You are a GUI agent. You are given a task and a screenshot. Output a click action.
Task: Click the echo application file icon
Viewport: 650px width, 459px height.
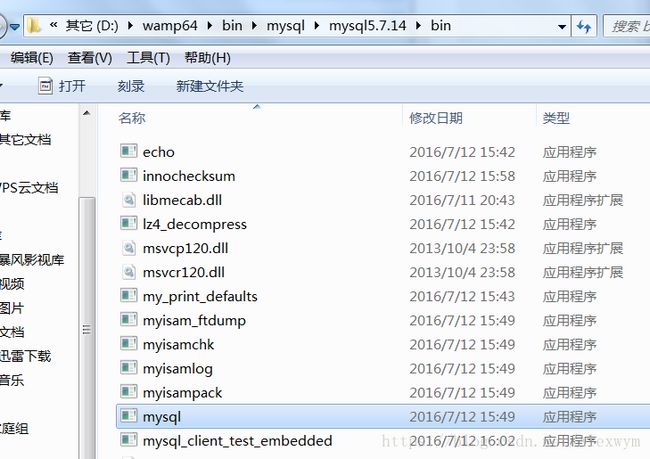click(129, 151)
